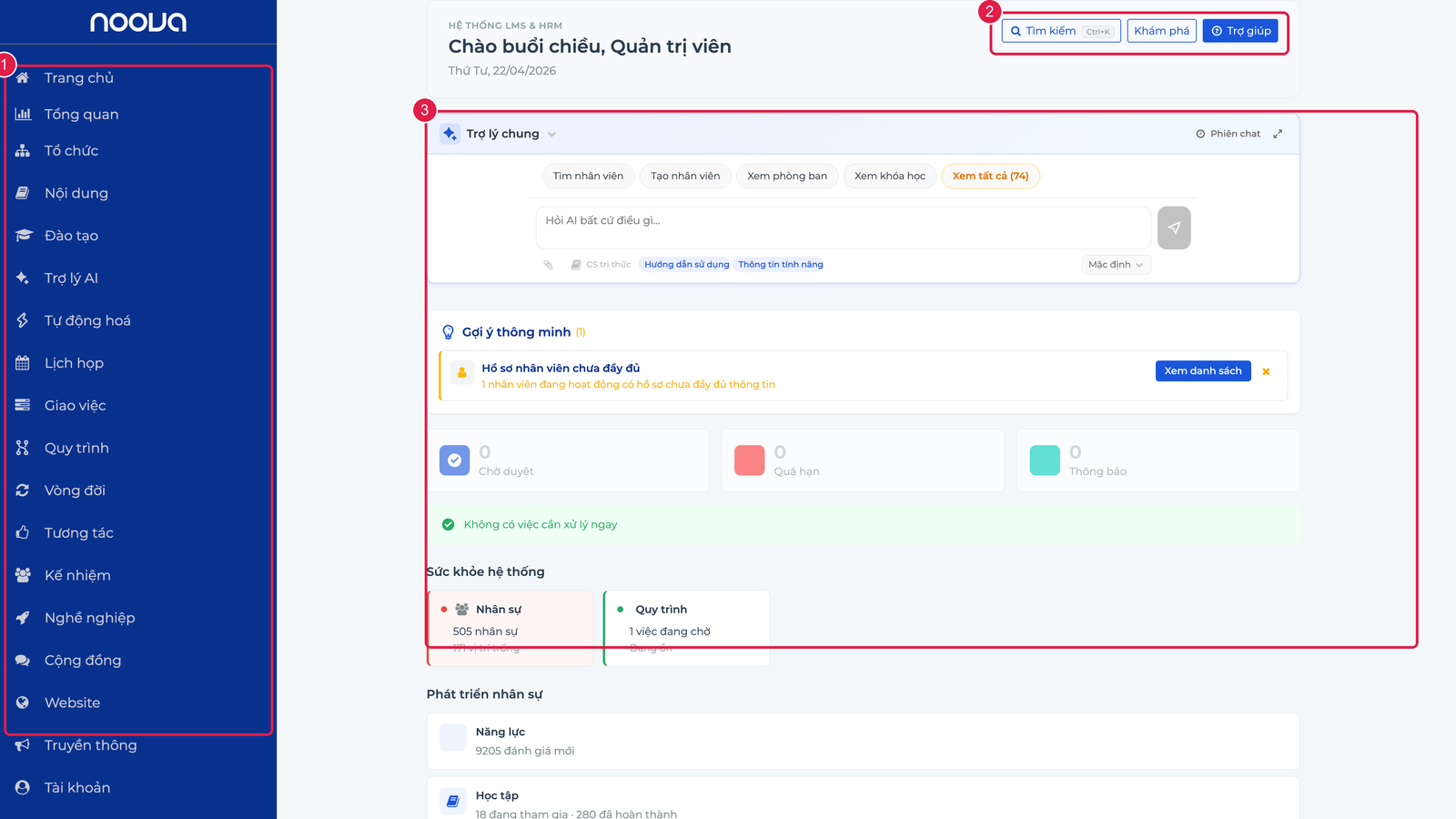Open Trợ giúp help button
The width and height of the screenshot is (1456, 819).
1240,31
